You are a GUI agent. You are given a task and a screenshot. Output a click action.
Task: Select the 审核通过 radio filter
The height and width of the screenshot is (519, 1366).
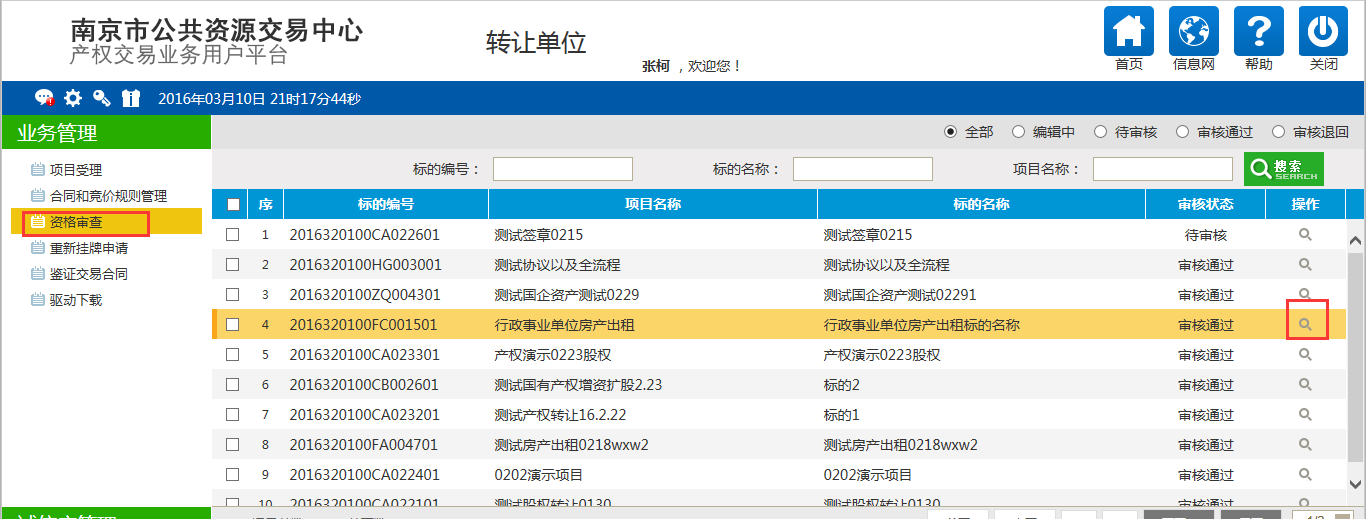tap(1182, 132)
